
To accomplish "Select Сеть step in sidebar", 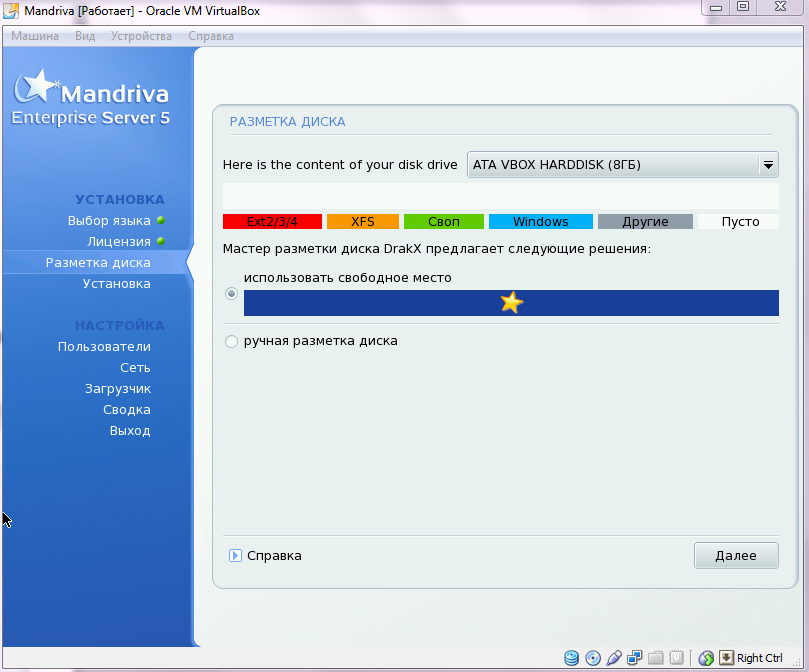I will [135, 367].
